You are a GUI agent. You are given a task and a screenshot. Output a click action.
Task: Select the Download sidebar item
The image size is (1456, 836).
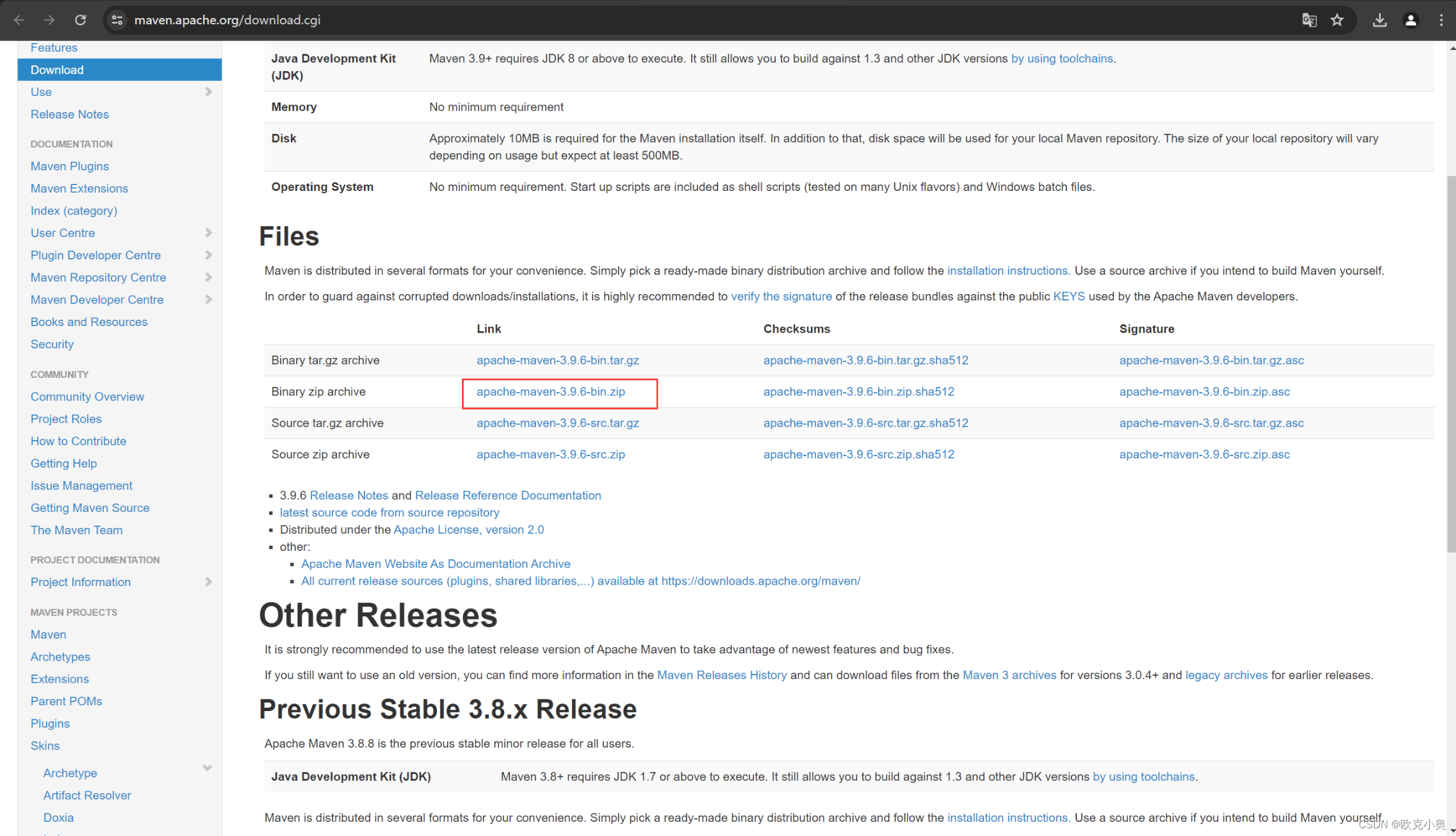pyautogui.click(x=119, y=70)
